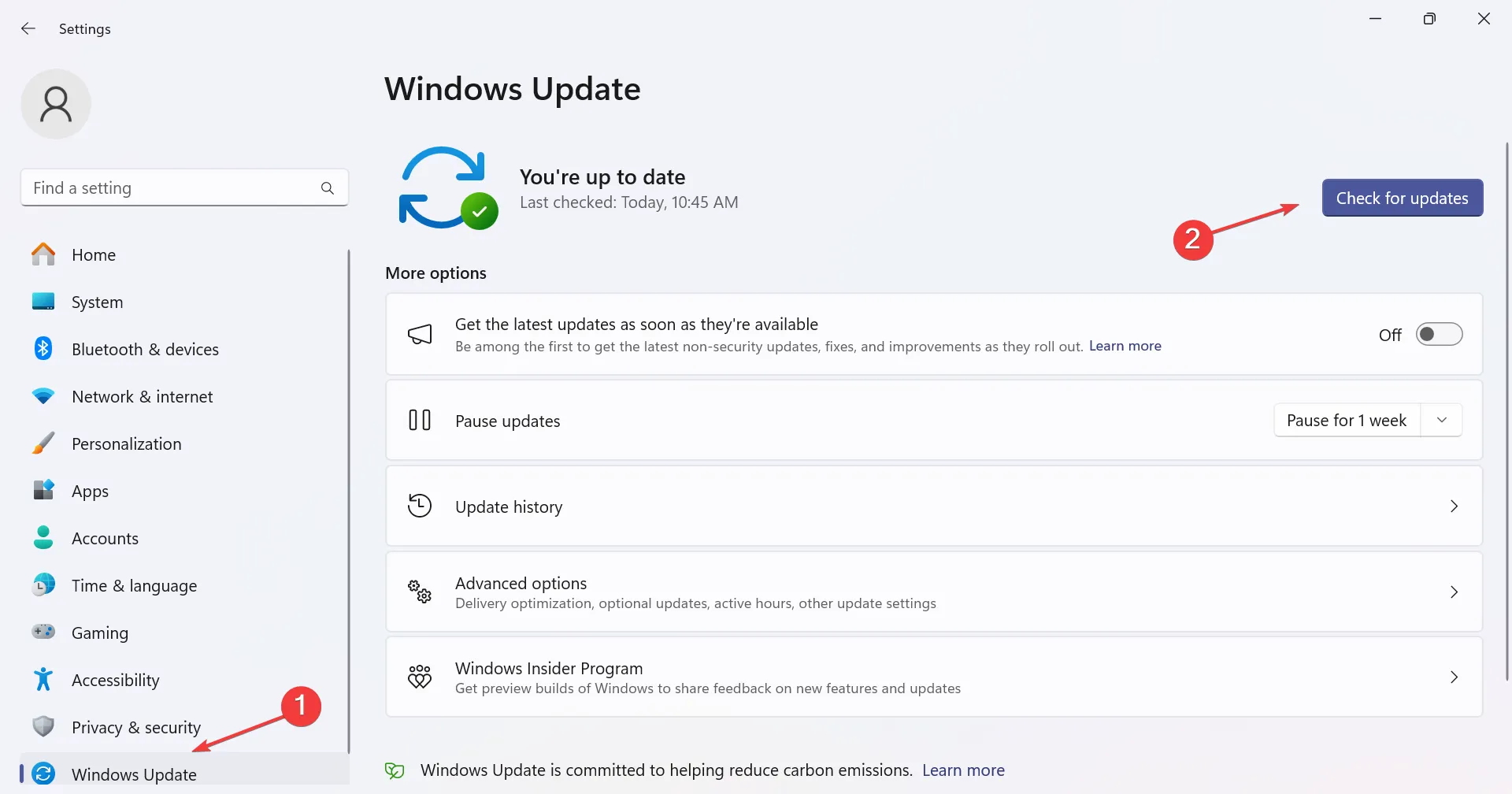Click the back arrow in Settings header

point(28,28)
